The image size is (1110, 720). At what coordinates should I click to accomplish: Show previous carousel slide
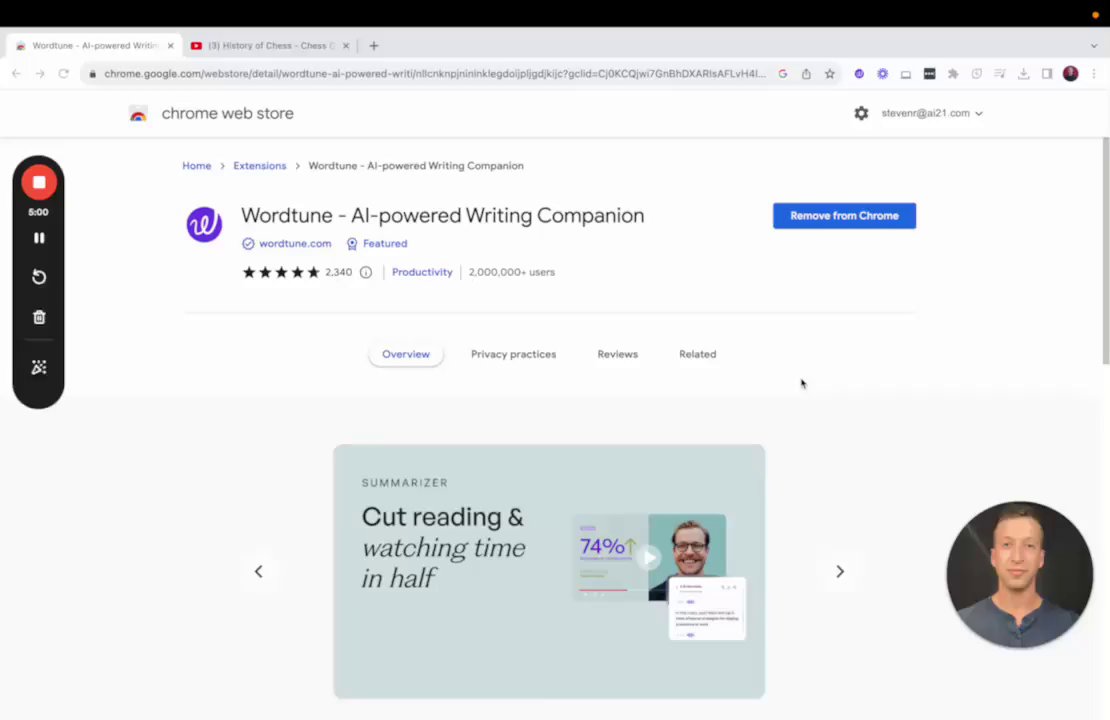coord(258,571)
